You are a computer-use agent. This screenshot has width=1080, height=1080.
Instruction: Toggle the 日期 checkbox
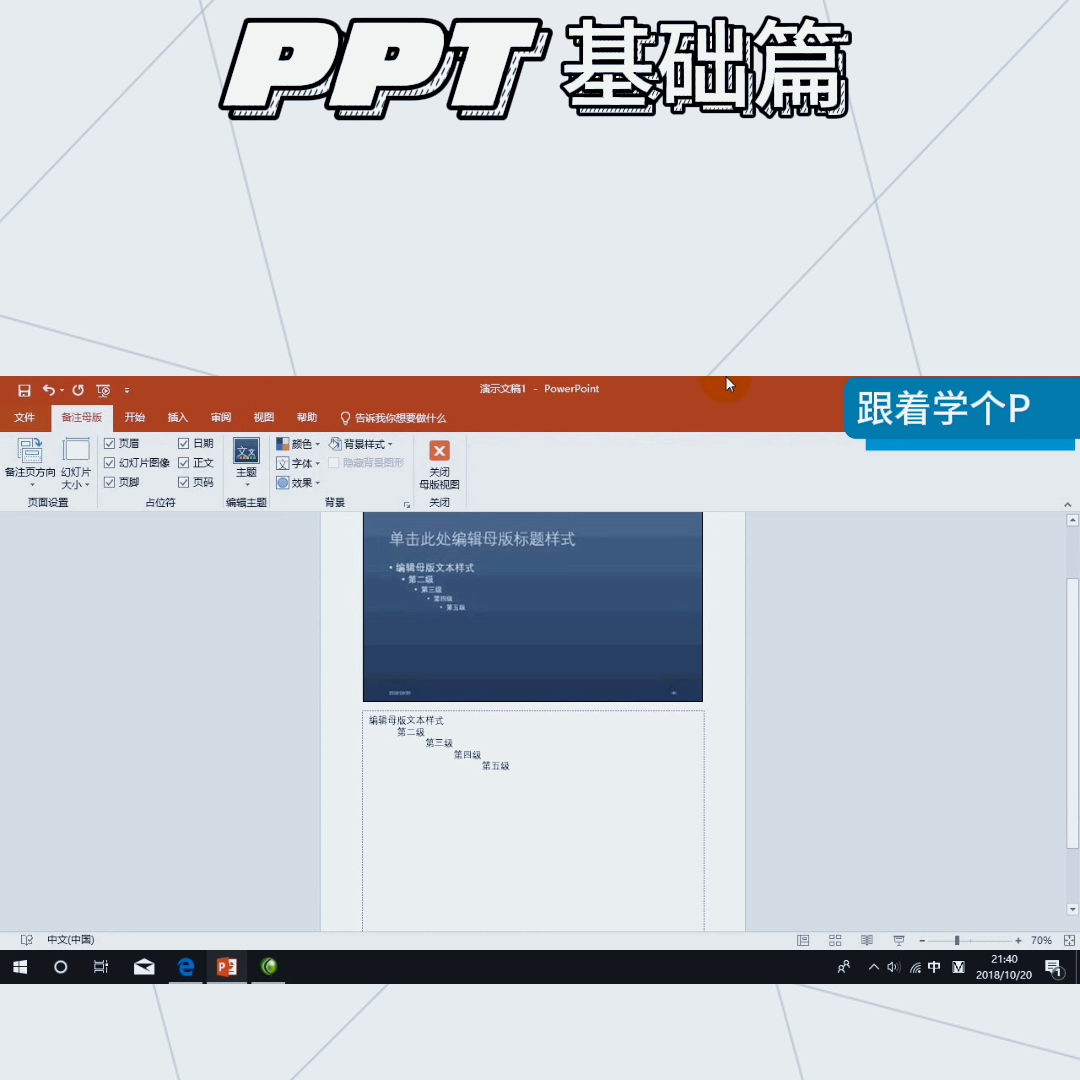click(x=183, y=444)
